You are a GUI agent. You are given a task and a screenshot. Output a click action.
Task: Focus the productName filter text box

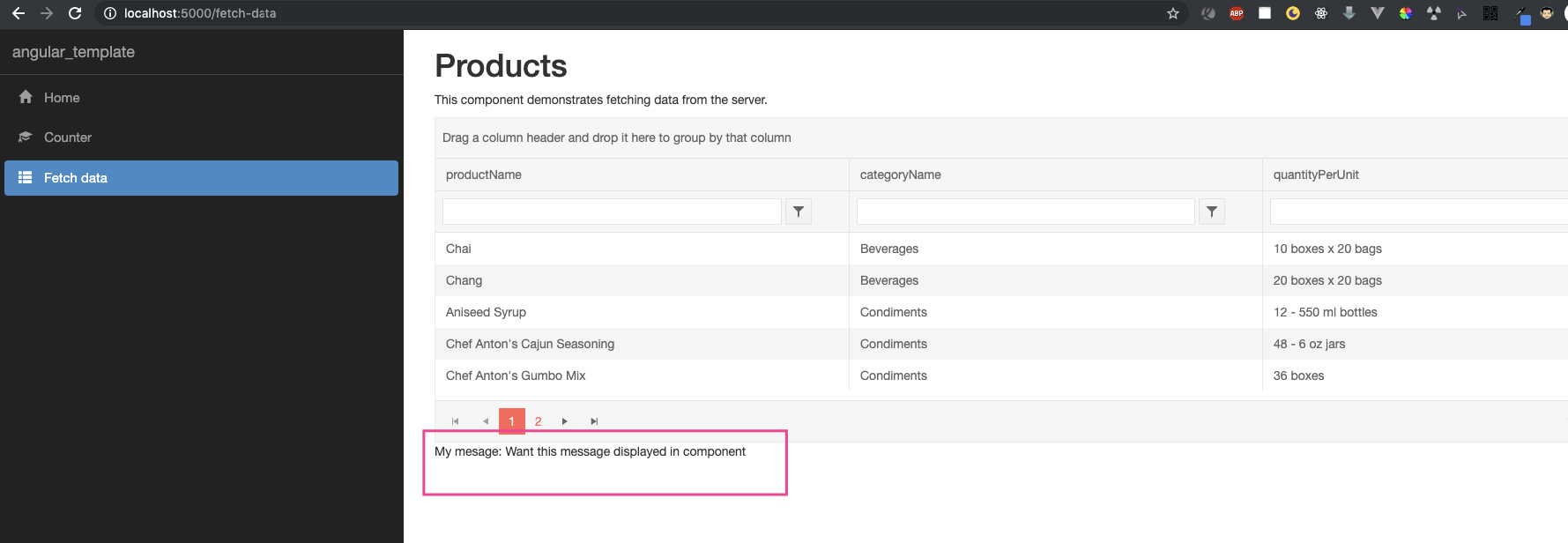pyautogui.click(x=612, y=212)
